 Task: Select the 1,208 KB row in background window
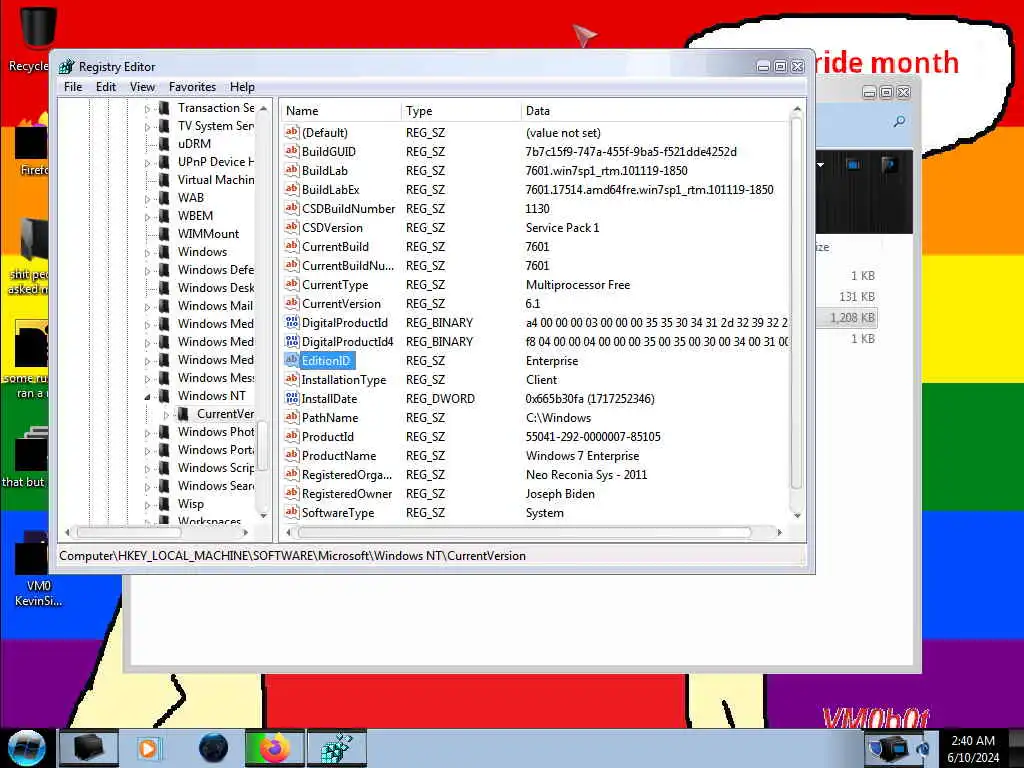[x=848, y=318]
